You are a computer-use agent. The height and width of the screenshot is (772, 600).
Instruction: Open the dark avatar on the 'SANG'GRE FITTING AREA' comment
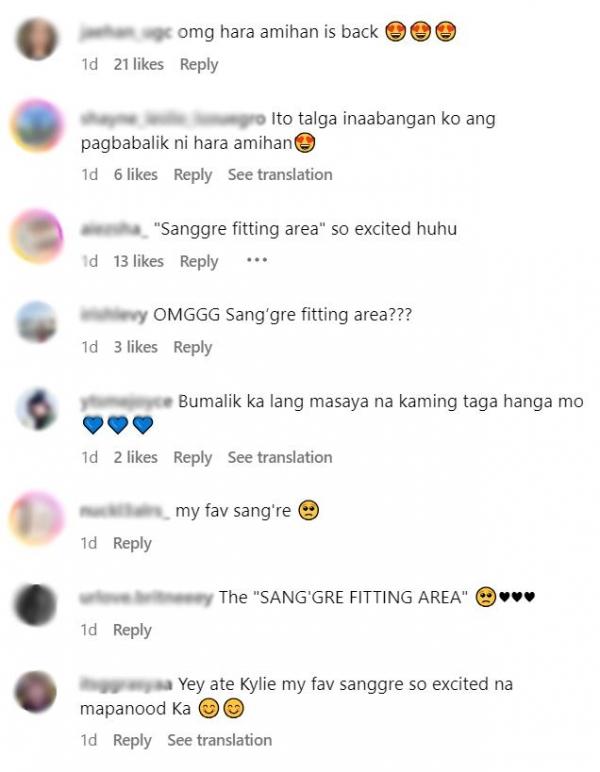(36, 605)
